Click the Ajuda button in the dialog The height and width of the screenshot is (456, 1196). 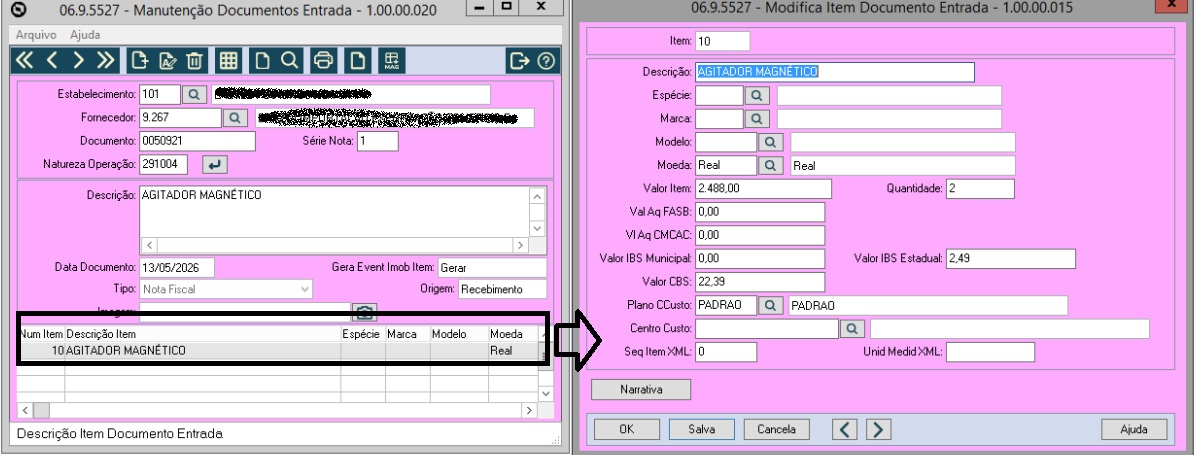[x=1134, y=429]
